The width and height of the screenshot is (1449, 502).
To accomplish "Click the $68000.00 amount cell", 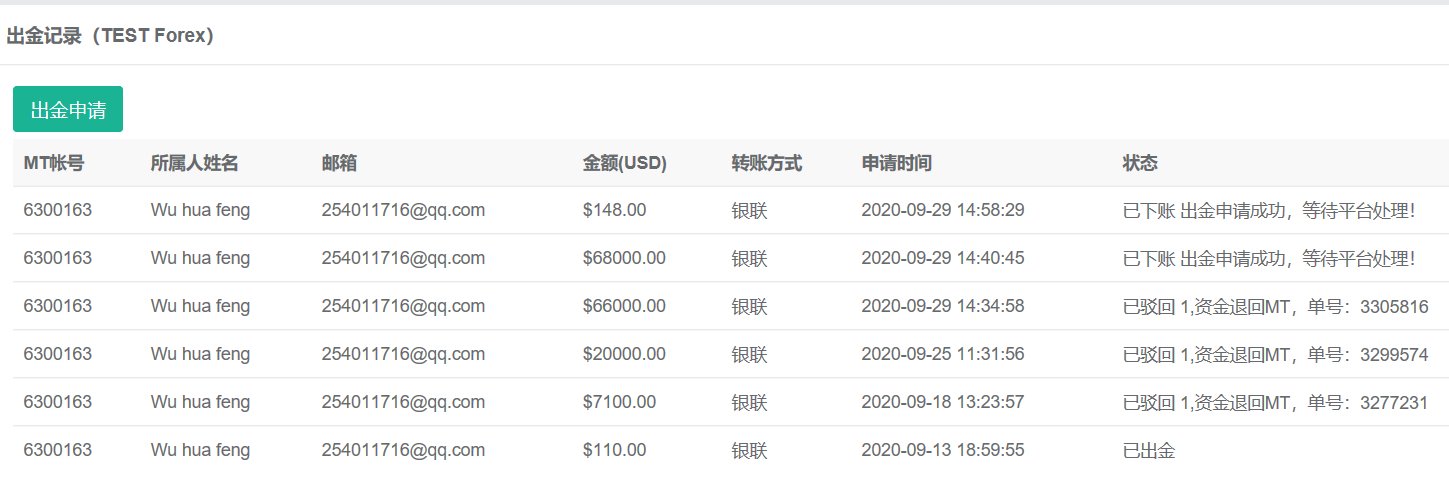I will click(x=624, y=258).
